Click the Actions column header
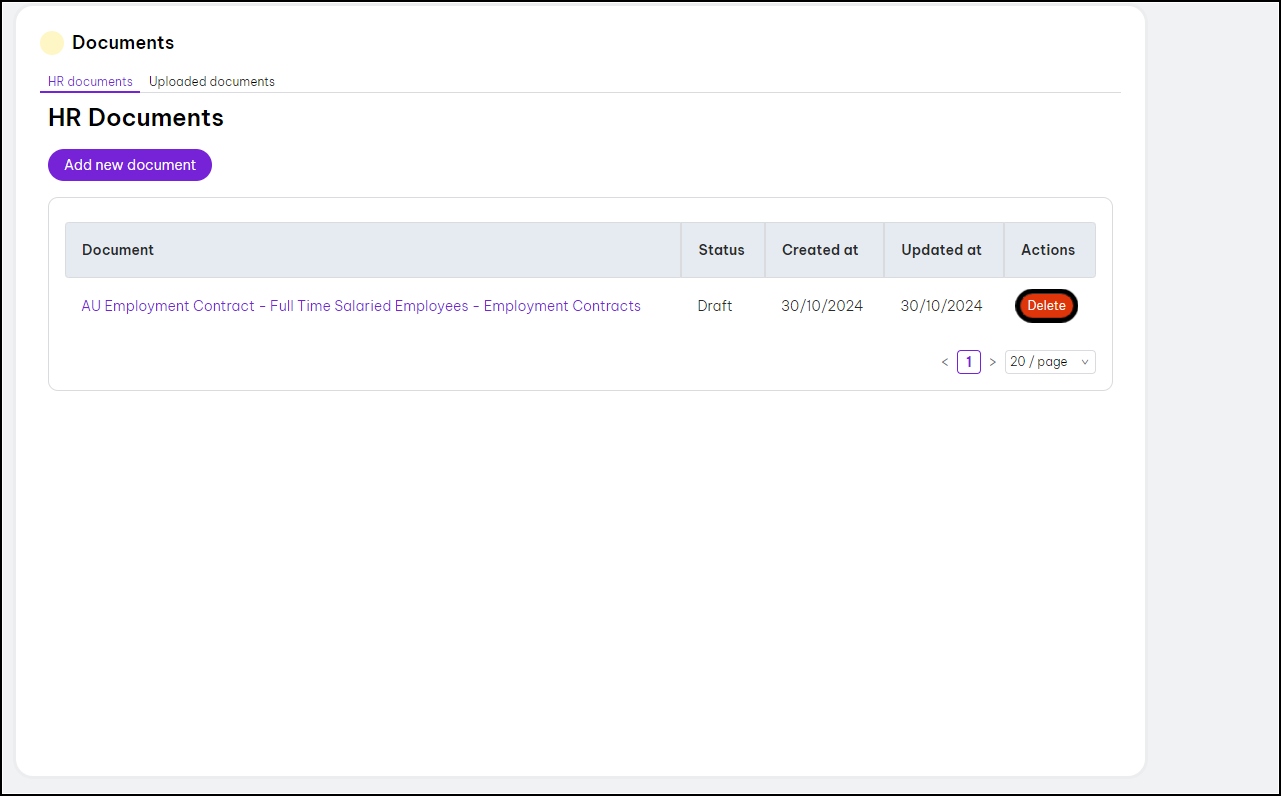This screenshot has height=796, width=1281. (x=1048, y=250)
